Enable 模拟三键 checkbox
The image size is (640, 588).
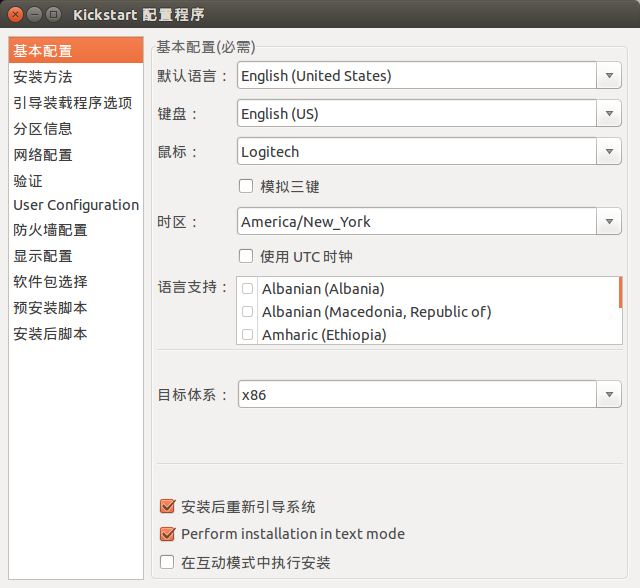(x=246, y=186)
